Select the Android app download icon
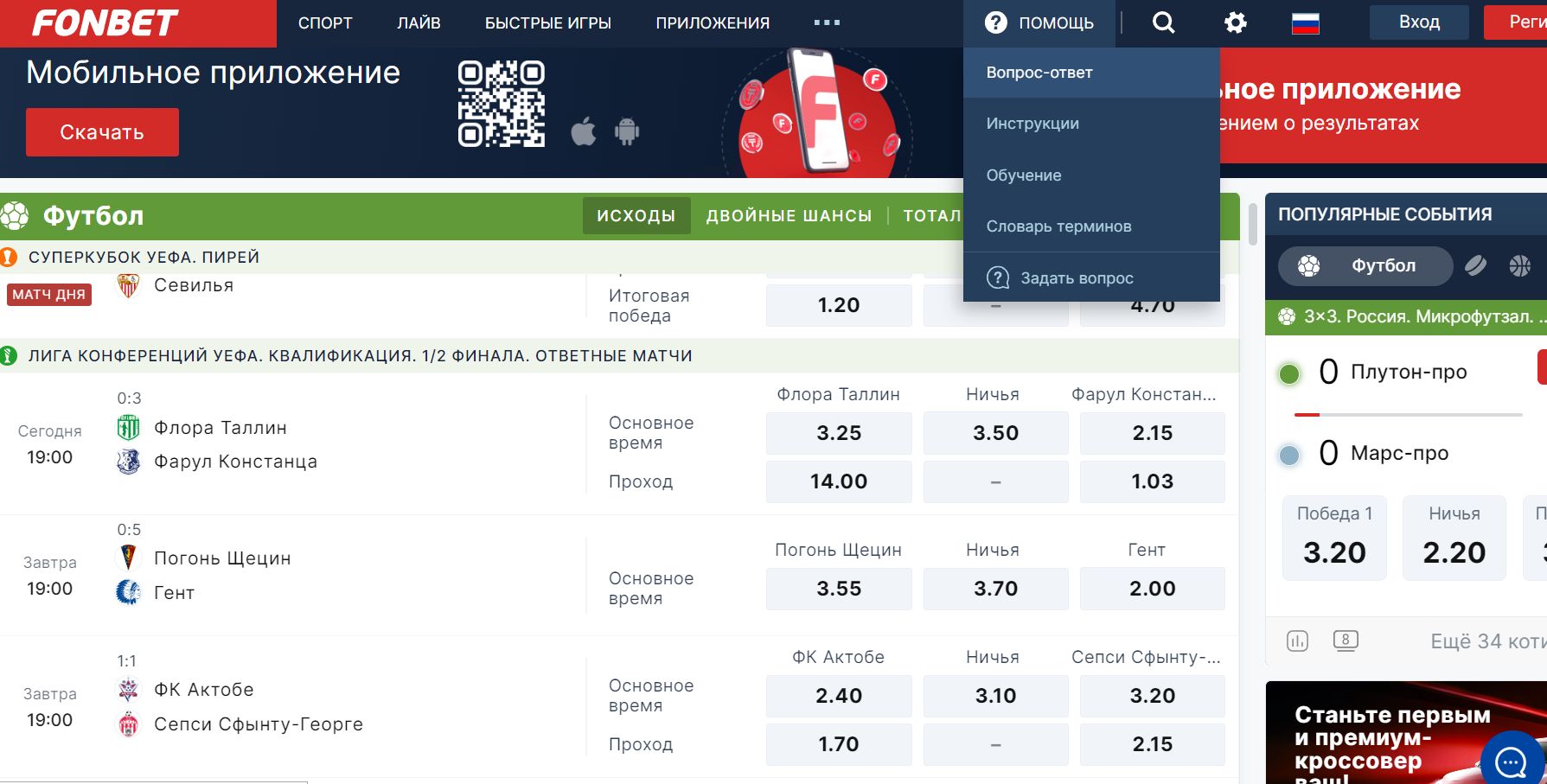Viewport: 1547px width, 784px height. pos(627,132)
